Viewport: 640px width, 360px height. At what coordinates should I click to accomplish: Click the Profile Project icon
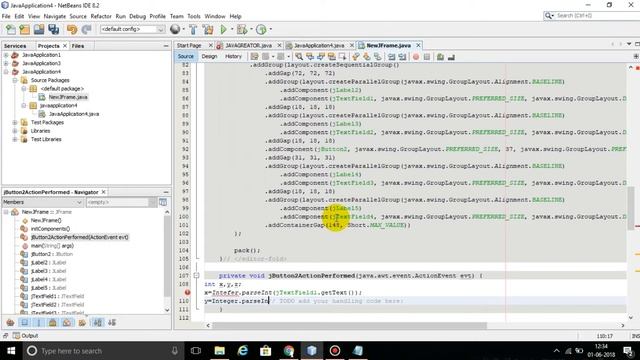[261, 29]
